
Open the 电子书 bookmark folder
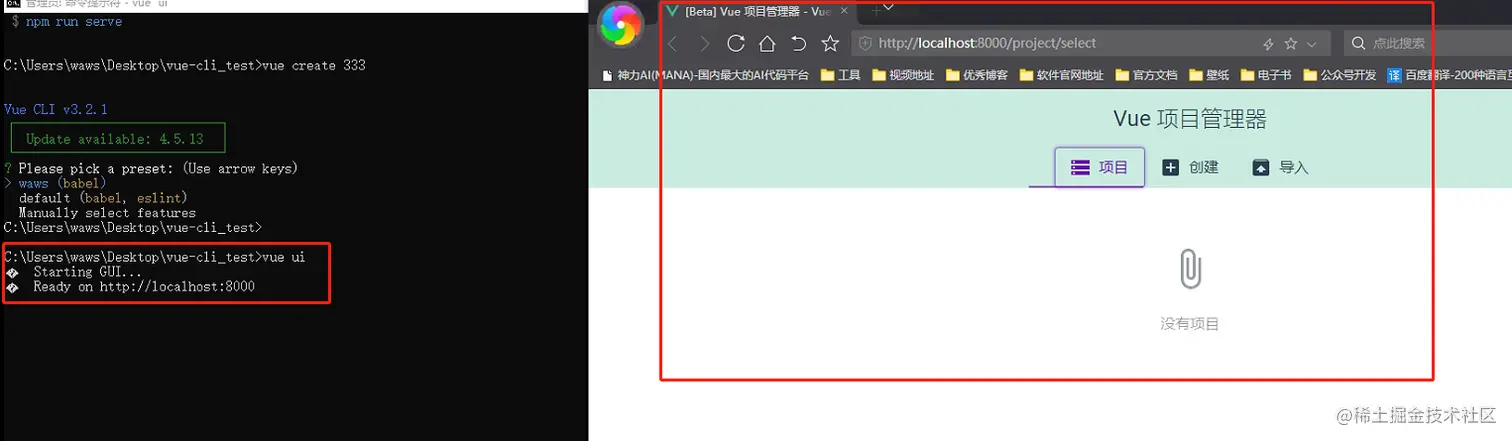[x=1265, y=75]
